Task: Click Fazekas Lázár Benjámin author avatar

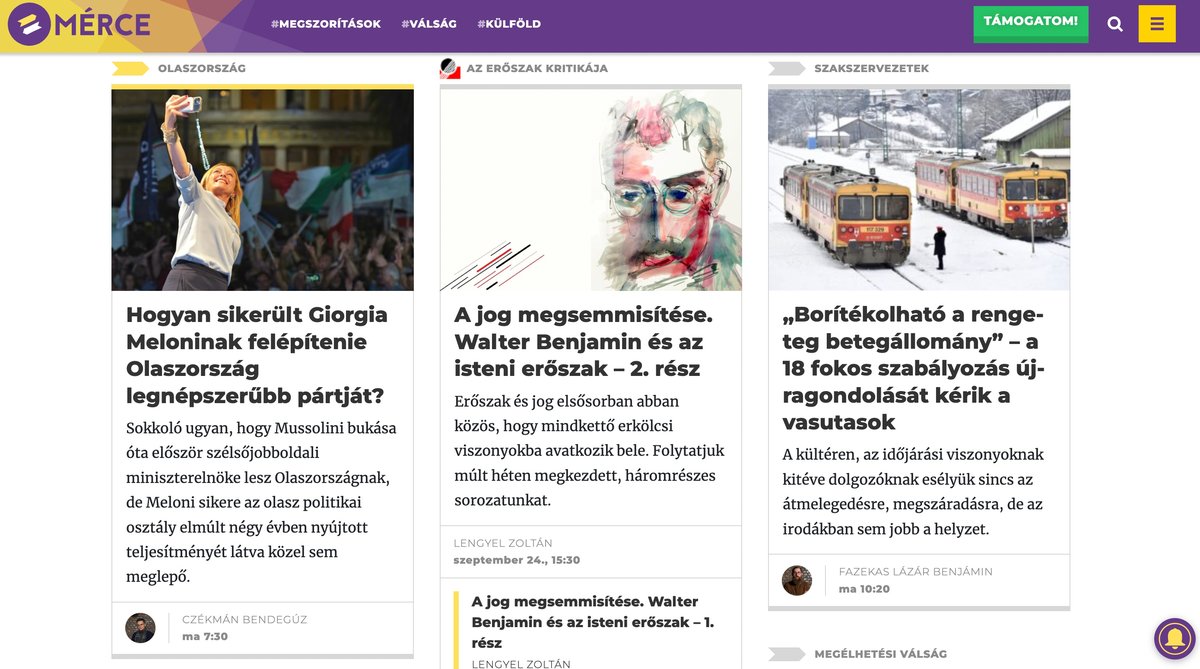Action: click(x=797, y=580)
